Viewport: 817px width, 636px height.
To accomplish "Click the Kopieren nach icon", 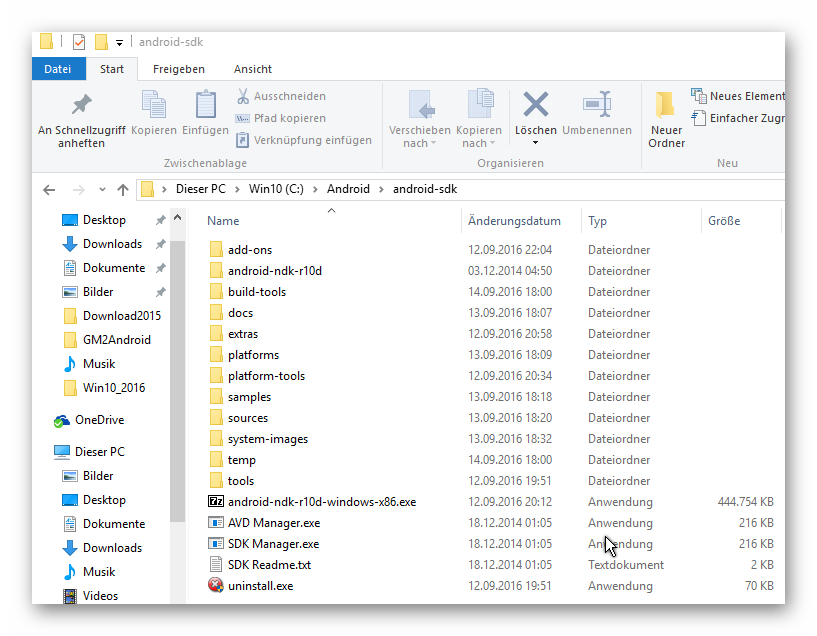I will pos(479,104).
